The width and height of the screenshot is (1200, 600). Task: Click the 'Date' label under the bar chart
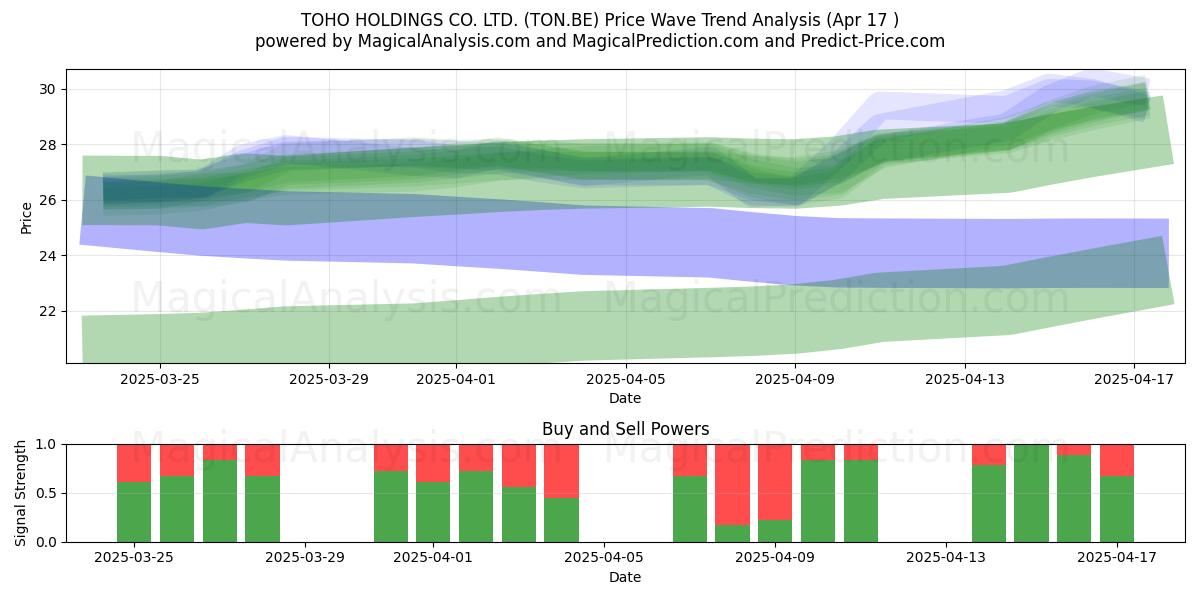pos(625,577)
